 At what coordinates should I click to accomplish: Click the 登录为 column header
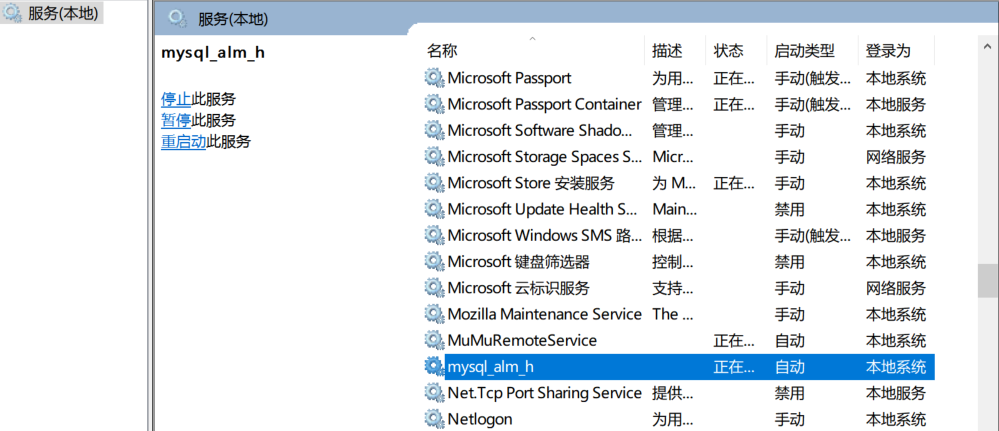tap(896, 50)
